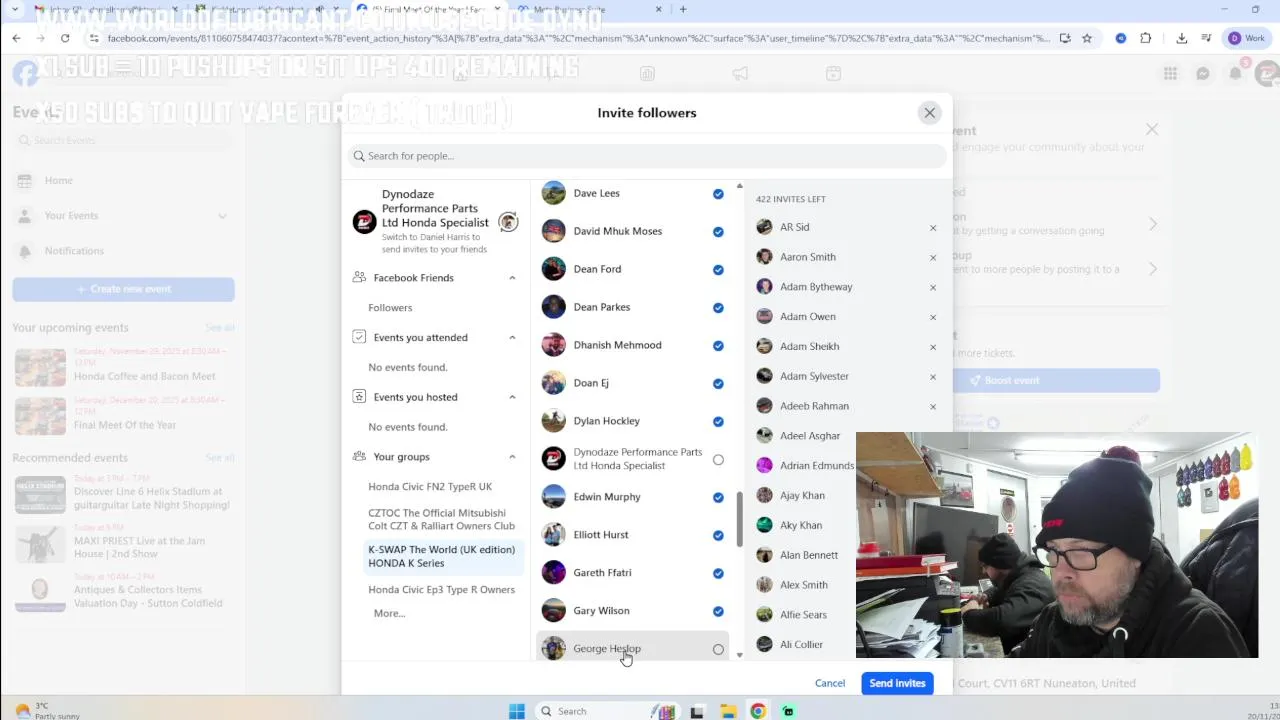Uncheck Gary Wilson
Viewport: 1280px width, 720px height.
(718, 612)
